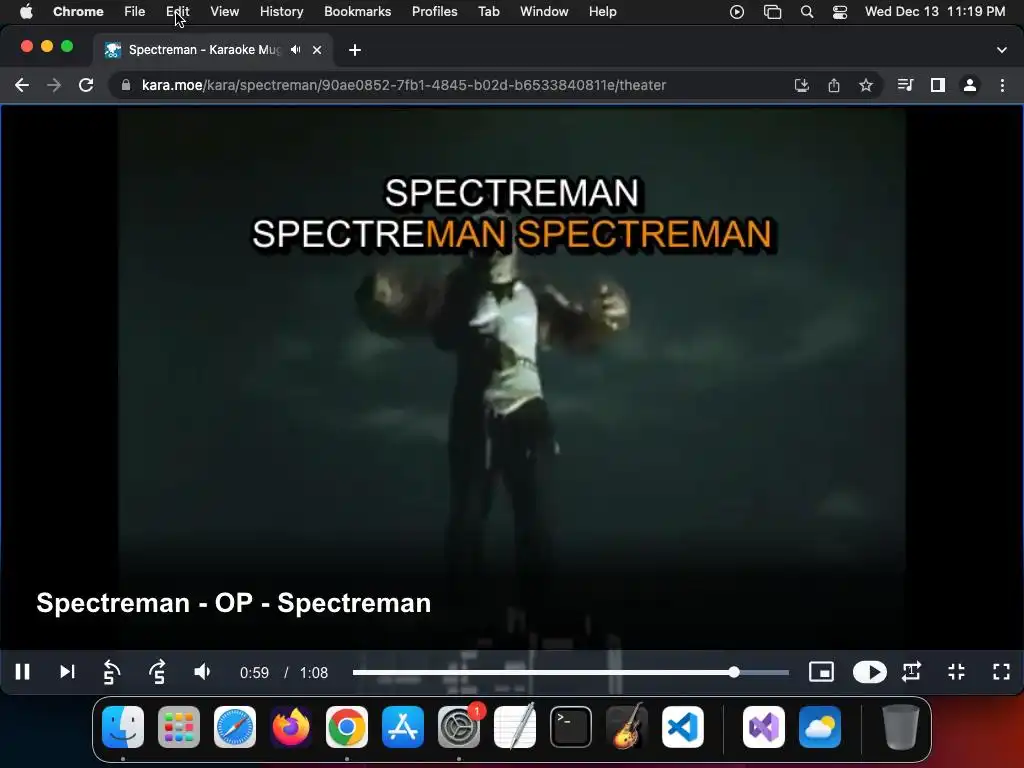Viewport: 1024px width, 768px height.
Task: Open App Store from the Dock
Action: pos(402,727)
